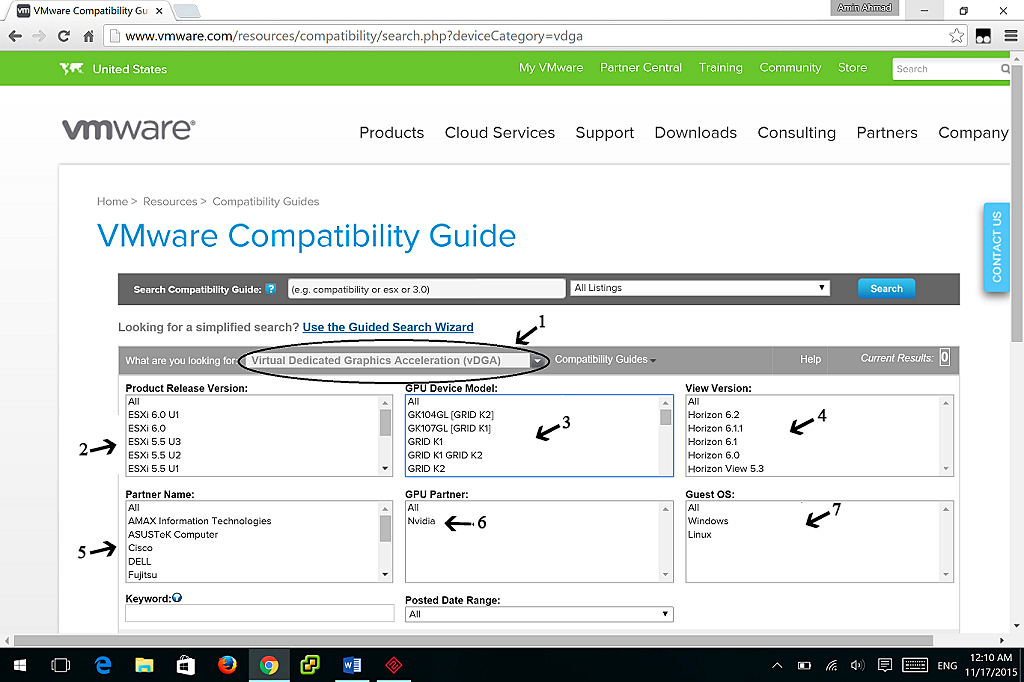Open the Posted Date Range dropdown
The width and height of the screenshot is (1024, 682).
click(539, 614)
